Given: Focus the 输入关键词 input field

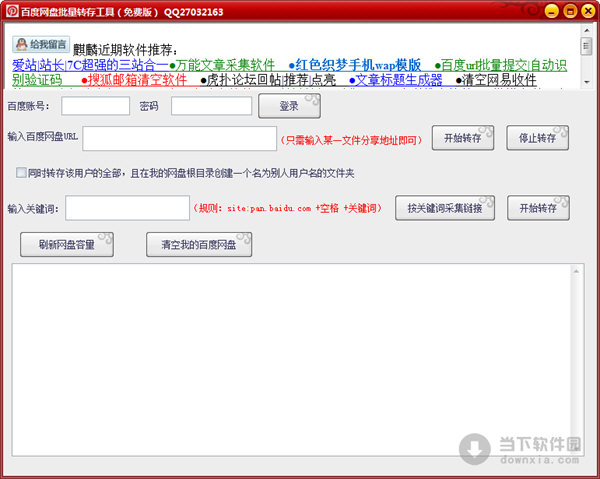Looking at the screenshot, I should (127, 208).
